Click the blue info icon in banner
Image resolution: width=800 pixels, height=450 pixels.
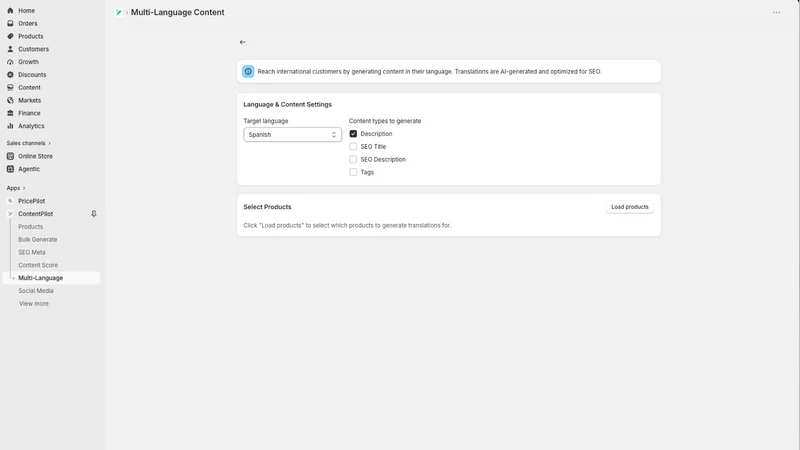(x=248, y=71)
